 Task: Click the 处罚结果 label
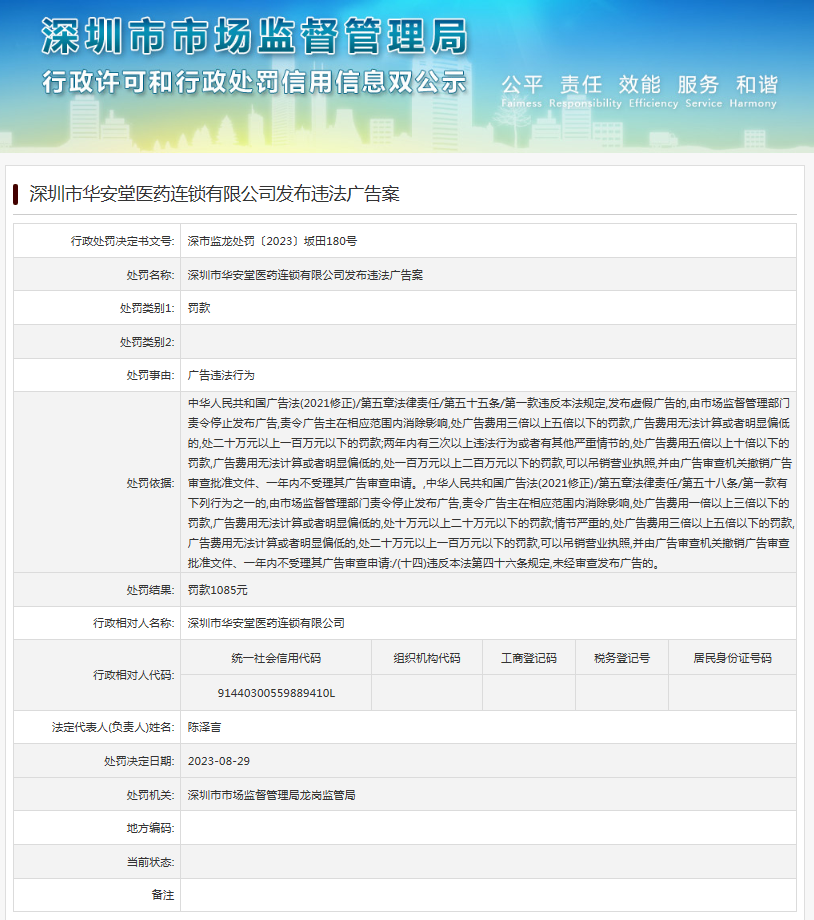click(150, 590)
